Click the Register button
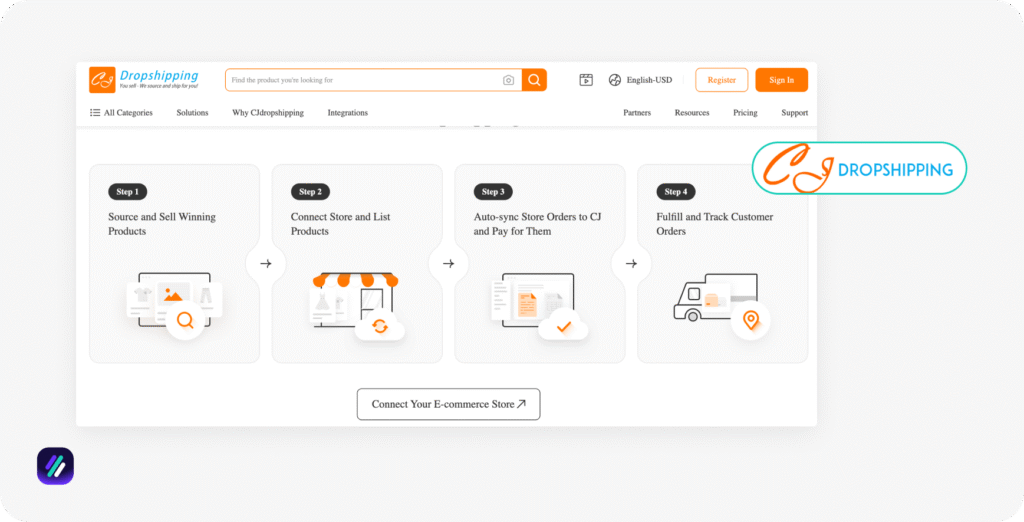This screenshot has height=522, width=1024. point(721,80)
